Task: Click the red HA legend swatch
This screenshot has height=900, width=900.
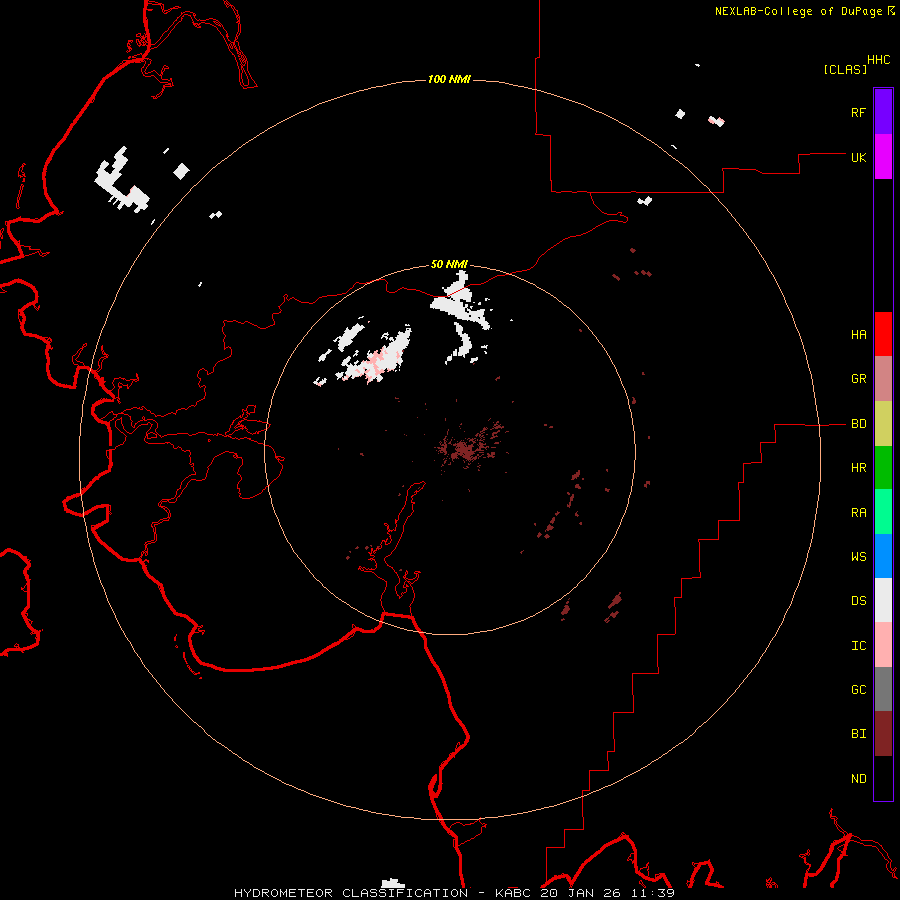Action: [883, 334]
